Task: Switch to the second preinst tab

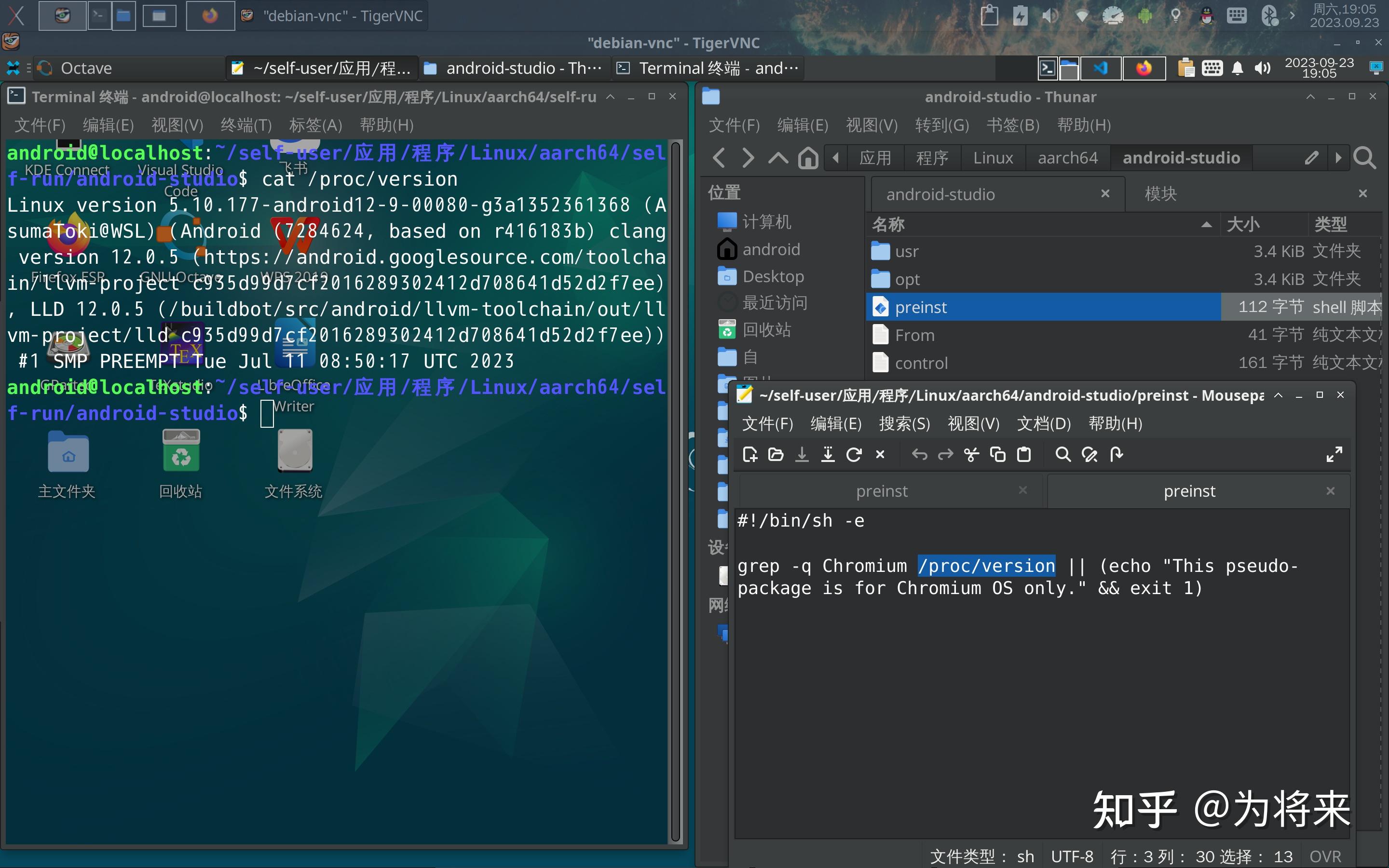Action: [x=1189, y=490]
